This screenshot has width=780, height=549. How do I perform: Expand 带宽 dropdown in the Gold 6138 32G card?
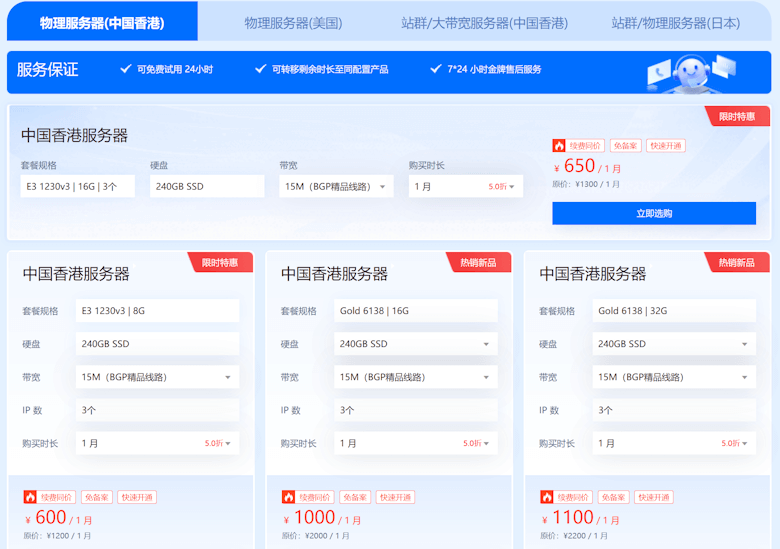coord(674,377)
